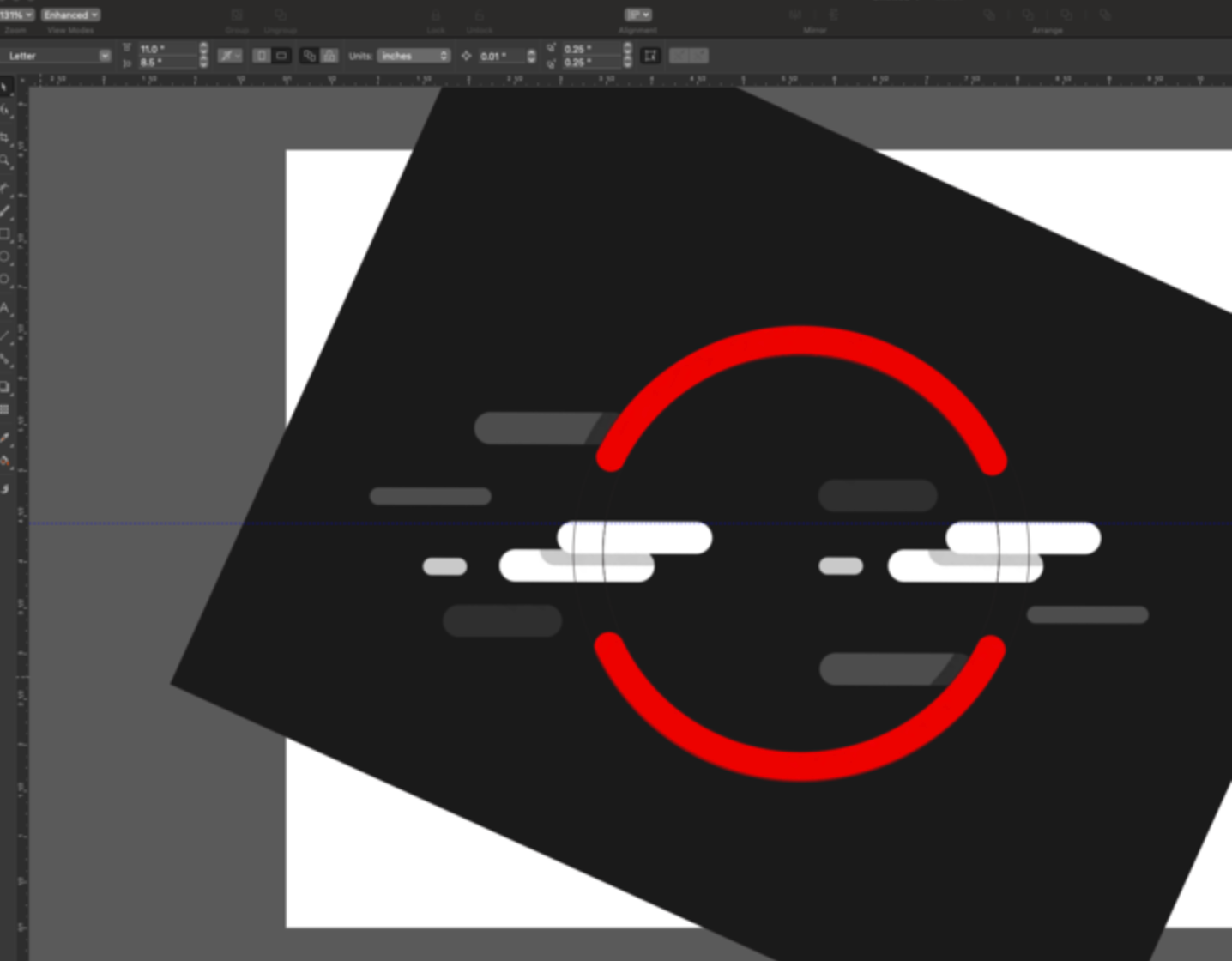This screenshot has height=961, width=1232.
Task: Select the Drop Shadow tool
Action: pos(5,387)
